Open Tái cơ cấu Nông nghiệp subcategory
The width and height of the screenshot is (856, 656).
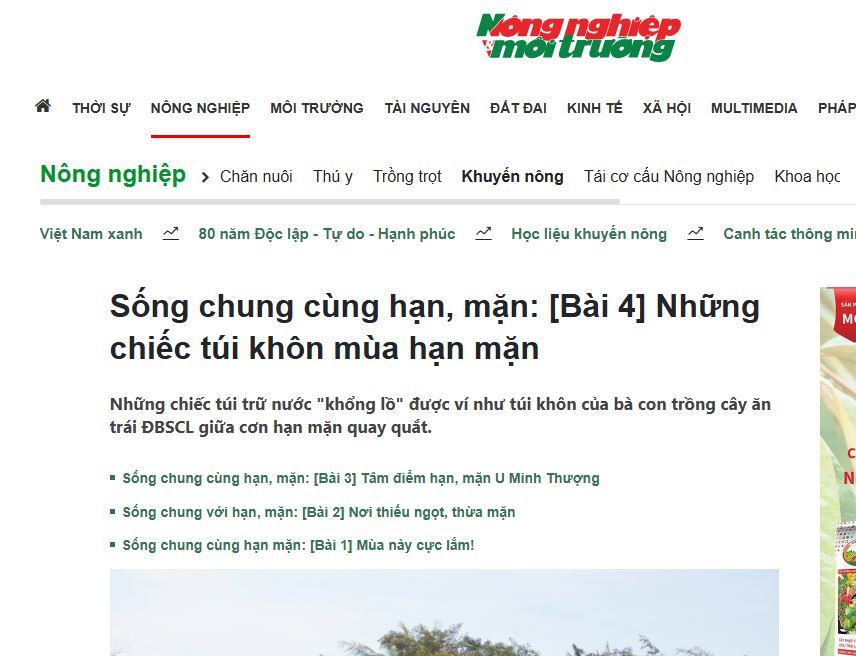pyautogui.click(x=669, y=176)
